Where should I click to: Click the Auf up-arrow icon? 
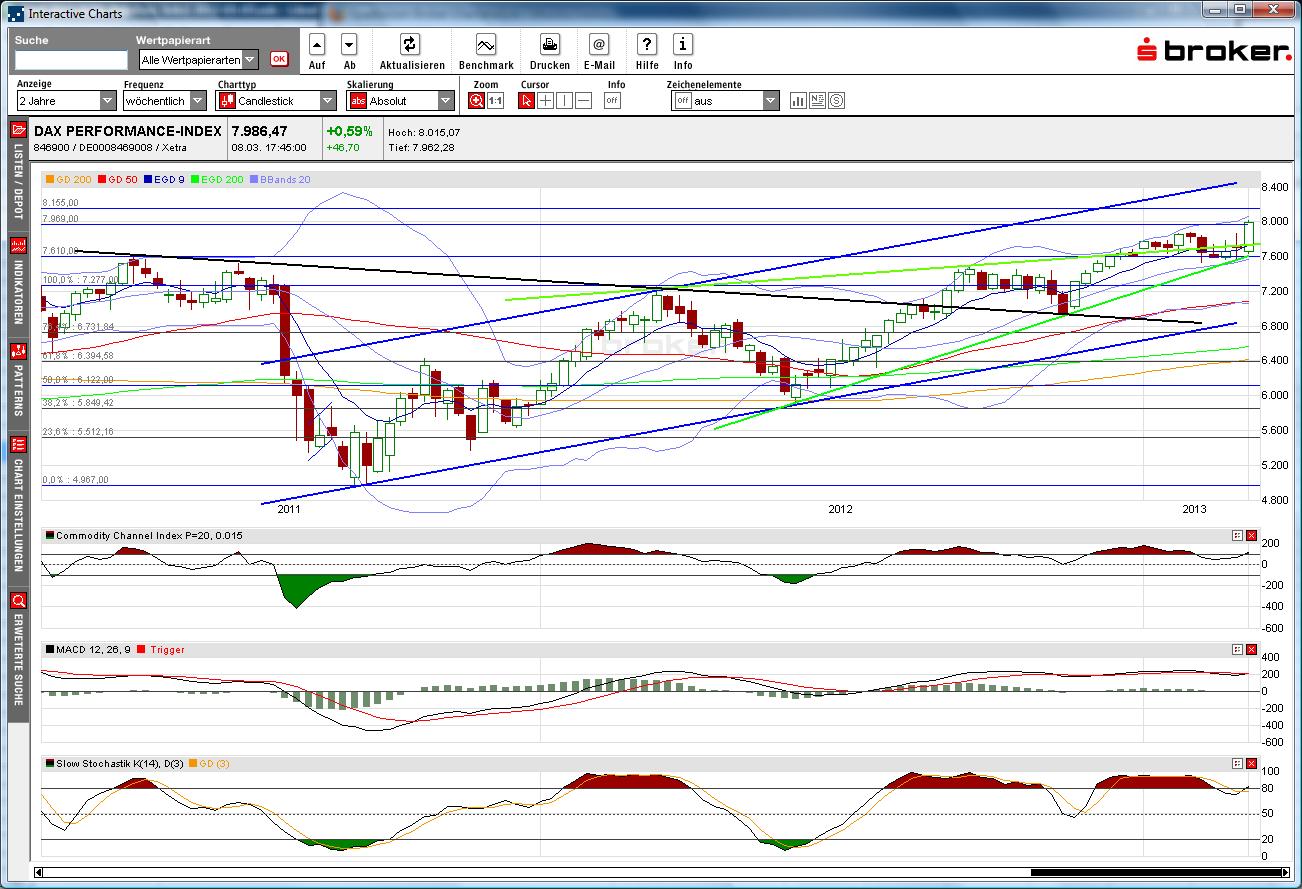(x=317, y=44)
